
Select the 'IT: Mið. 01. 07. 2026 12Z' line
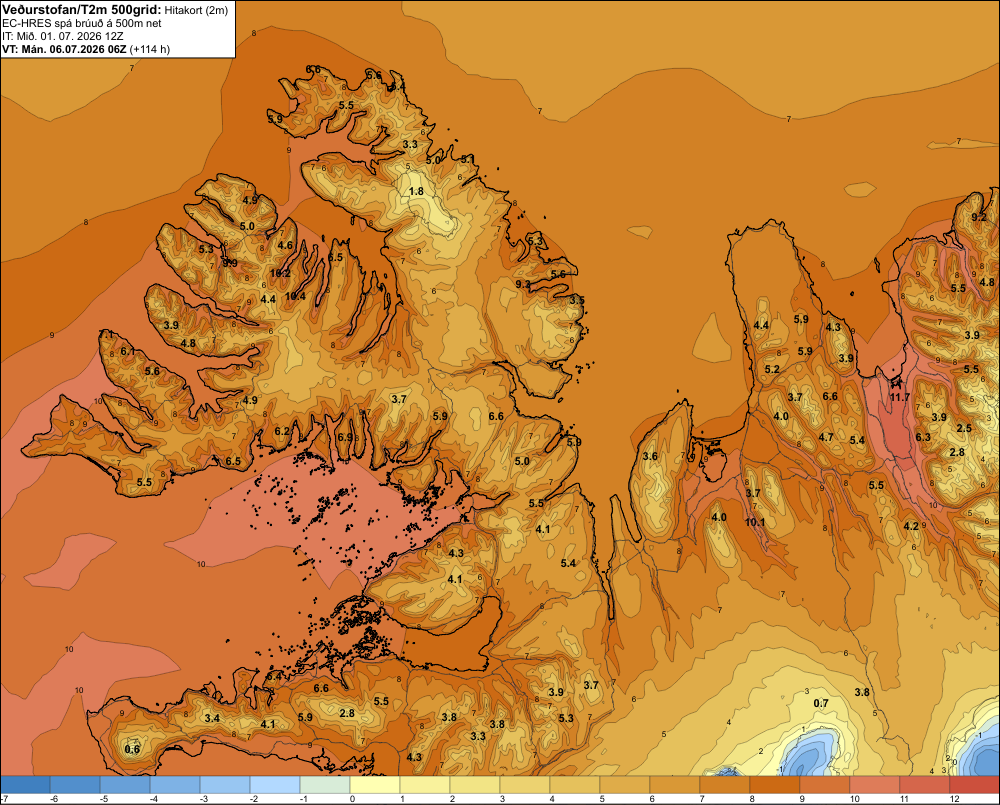coord(62,36)
